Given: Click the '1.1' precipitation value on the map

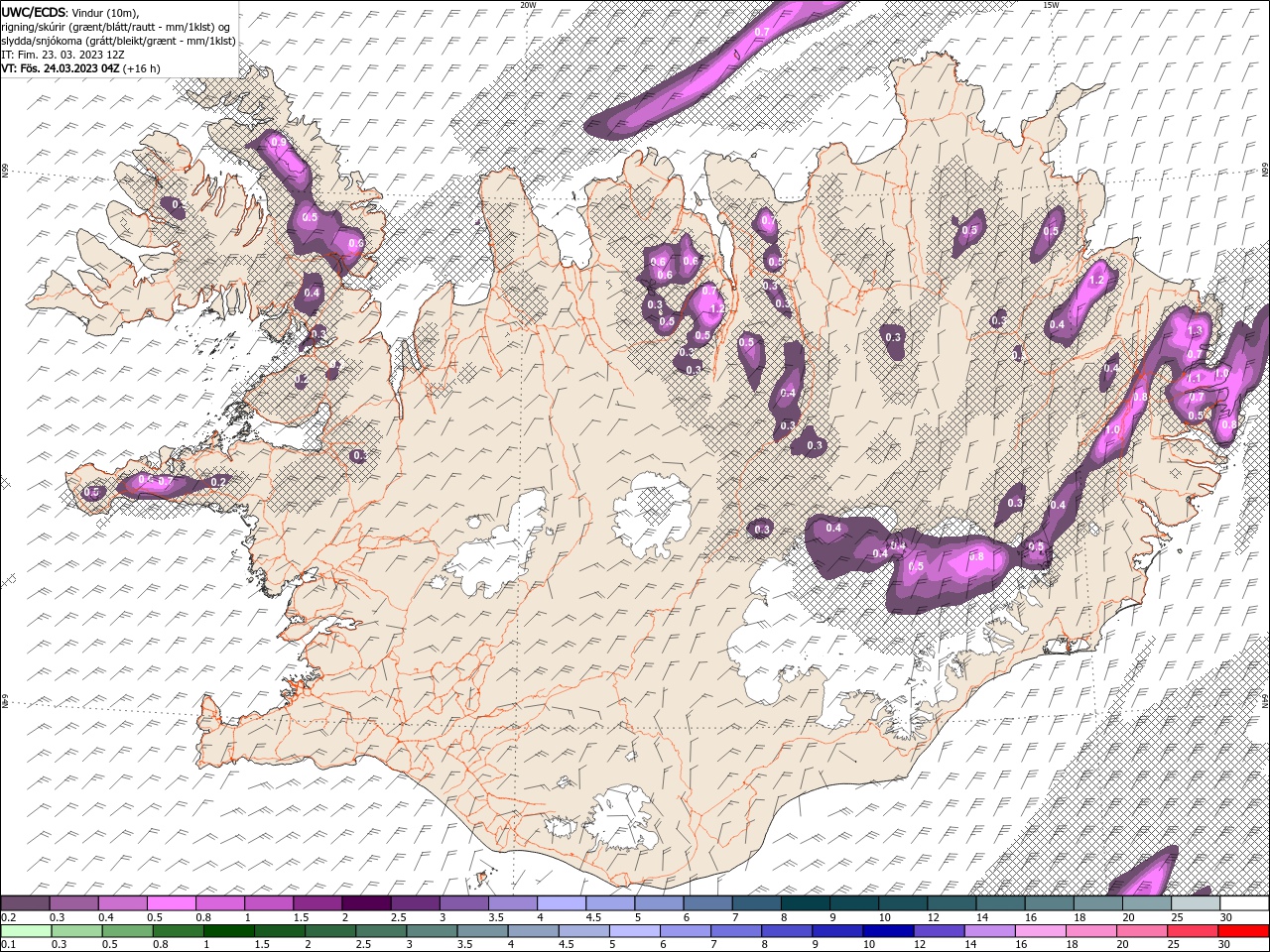Looking at the screenshot, I should coord(1195,378).
